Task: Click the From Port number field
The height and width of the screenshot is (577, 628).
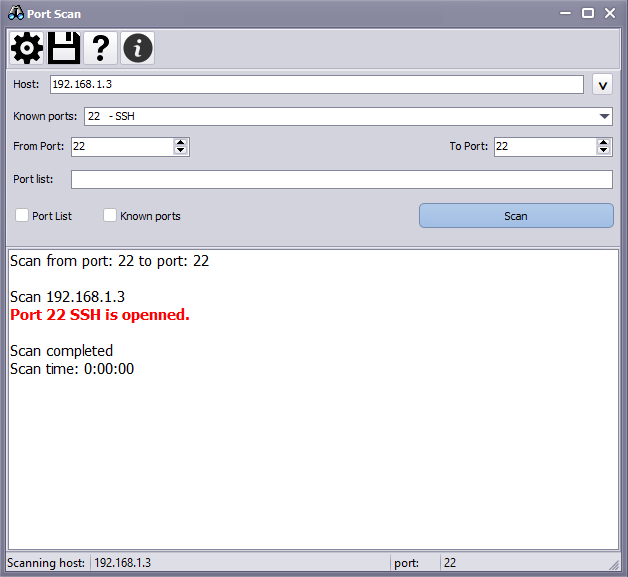Action: pos(122,147)
